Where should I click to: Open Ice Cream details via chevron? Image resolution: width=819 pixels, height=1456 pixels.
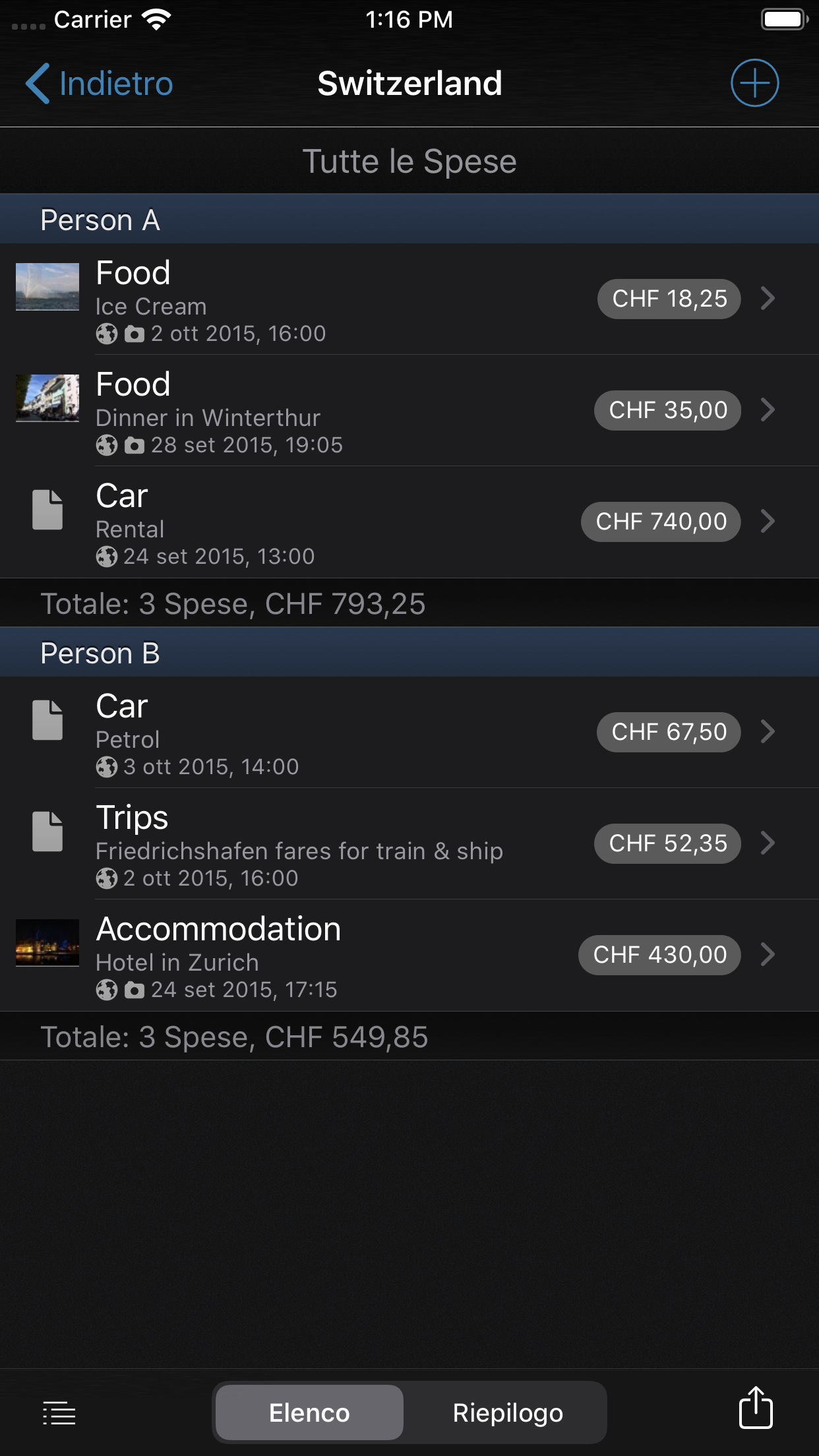click(768, 299)
